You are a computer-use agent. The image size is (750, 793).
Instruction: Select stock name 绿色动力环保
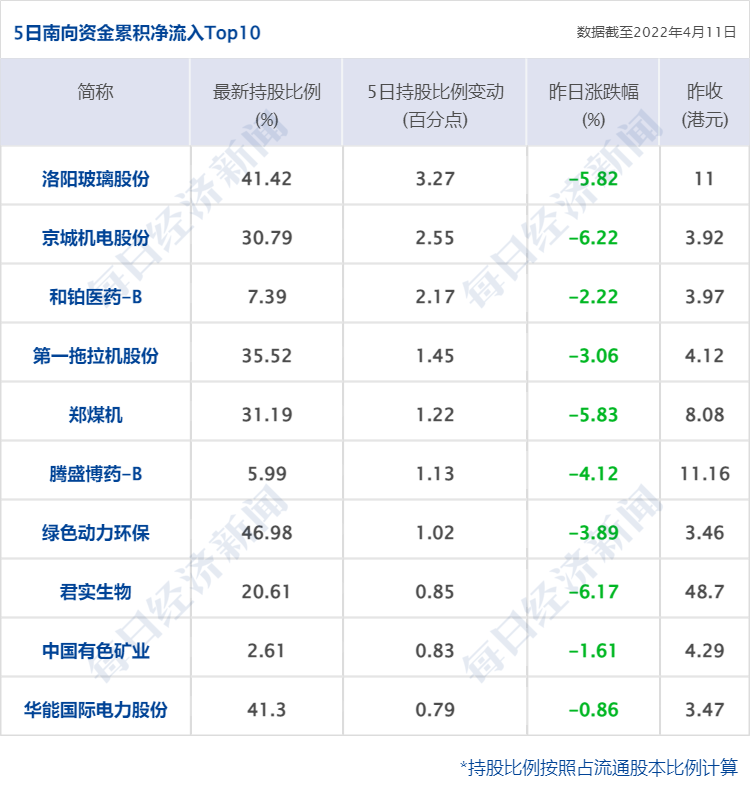pos(95,533)
